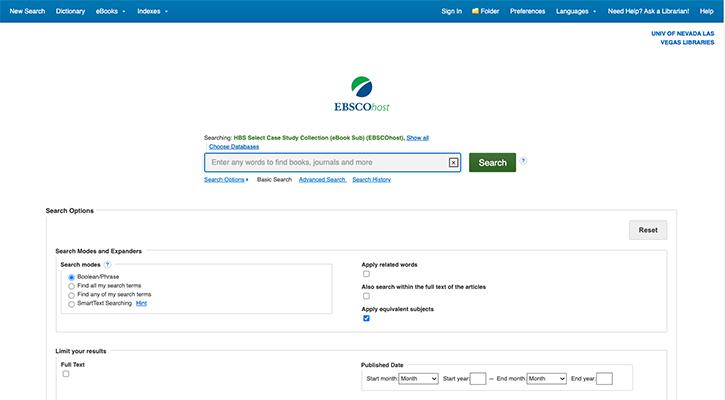Expand the Indexes menu

point(152,11)
